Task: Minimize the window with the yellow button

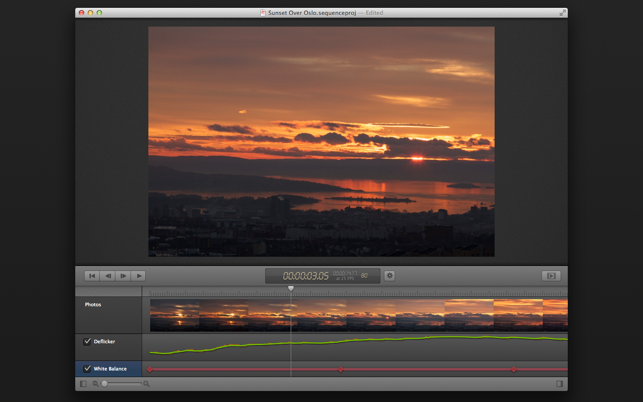Action: 90,13
